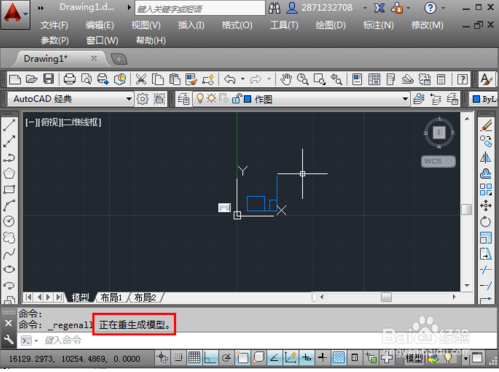Select the Polygon drawing tool

[x=9, y=173]
